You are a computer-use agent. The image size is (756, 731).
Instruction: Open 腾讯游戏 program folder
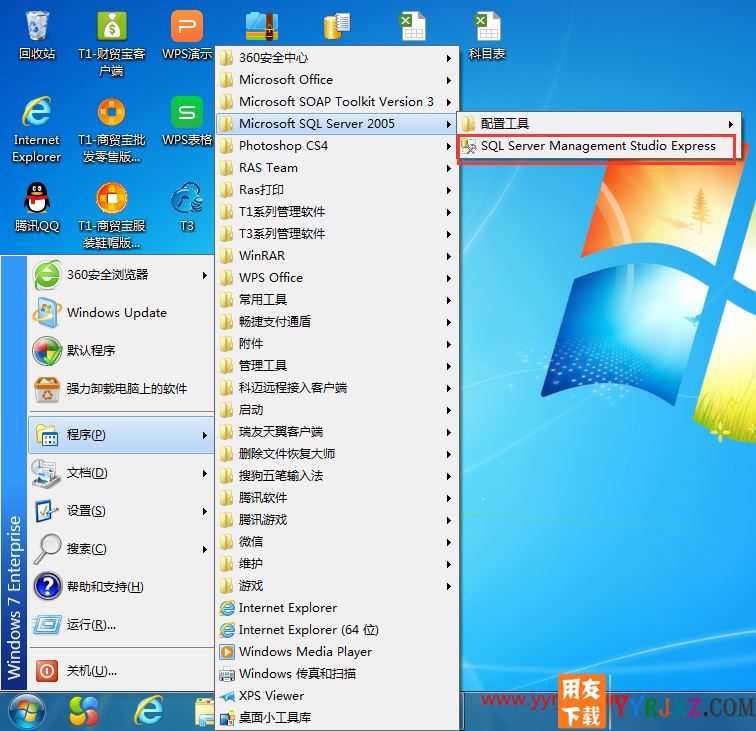click(337, 520)
